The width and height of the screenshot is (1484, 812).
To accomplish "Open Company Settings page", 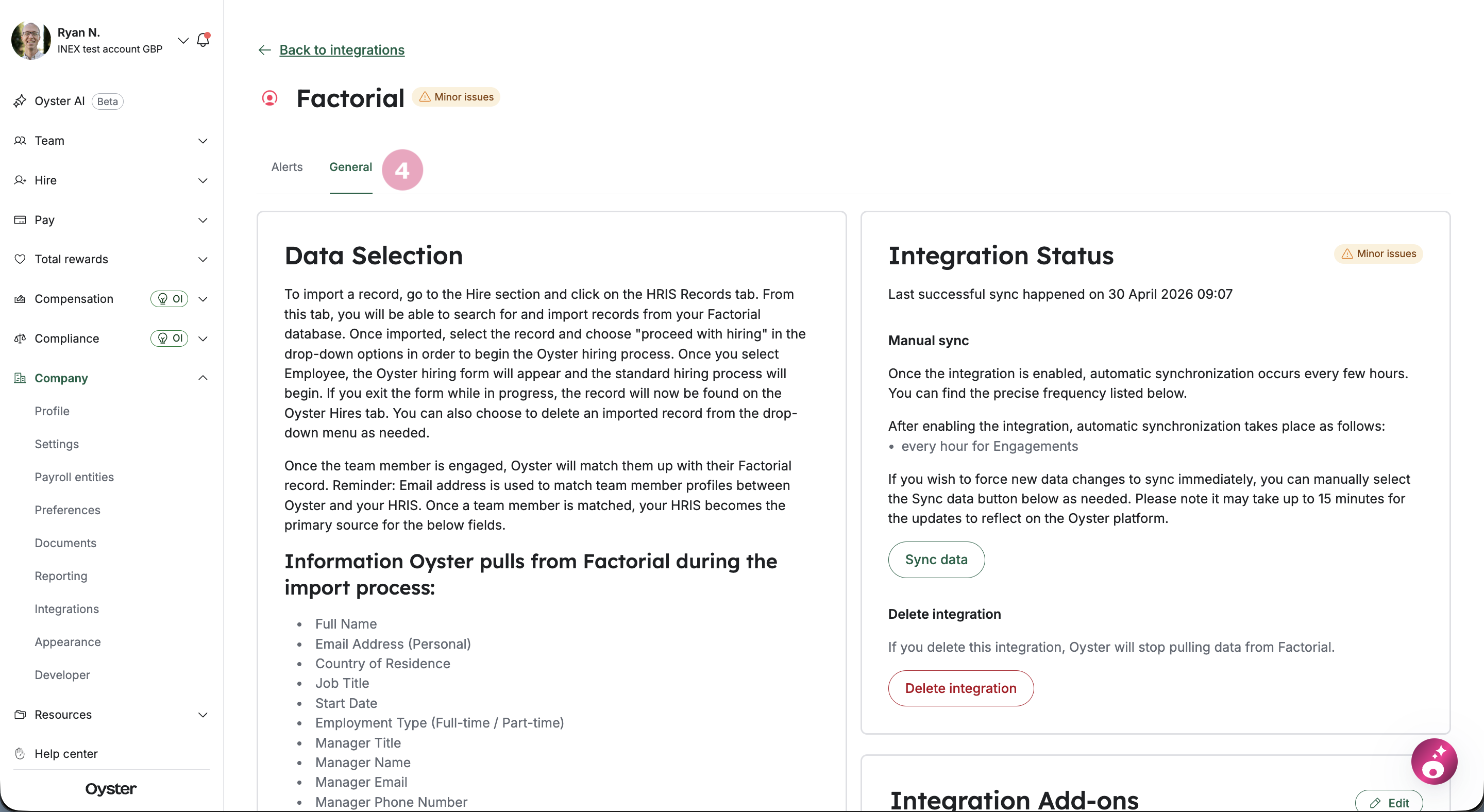I will click(x=57, y=444).
